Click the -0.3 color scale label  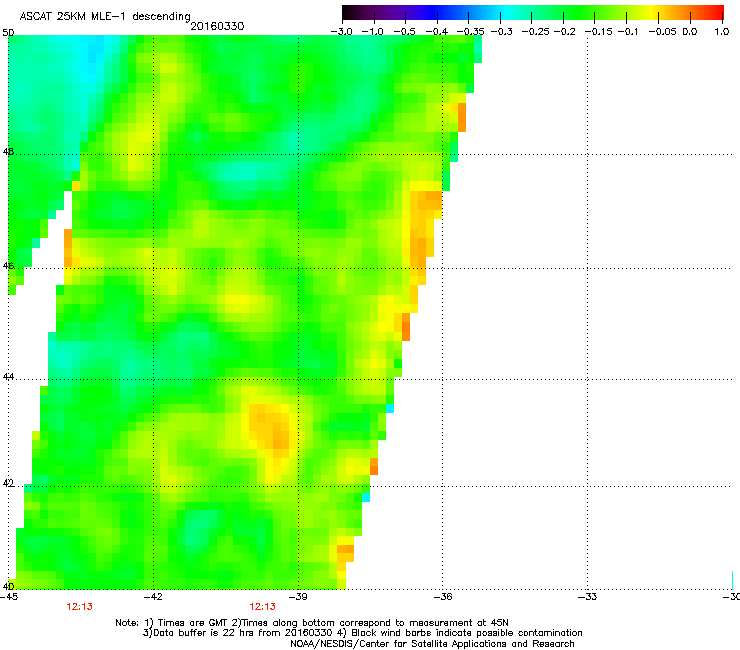pyautogui.click(x=502, y=32)
